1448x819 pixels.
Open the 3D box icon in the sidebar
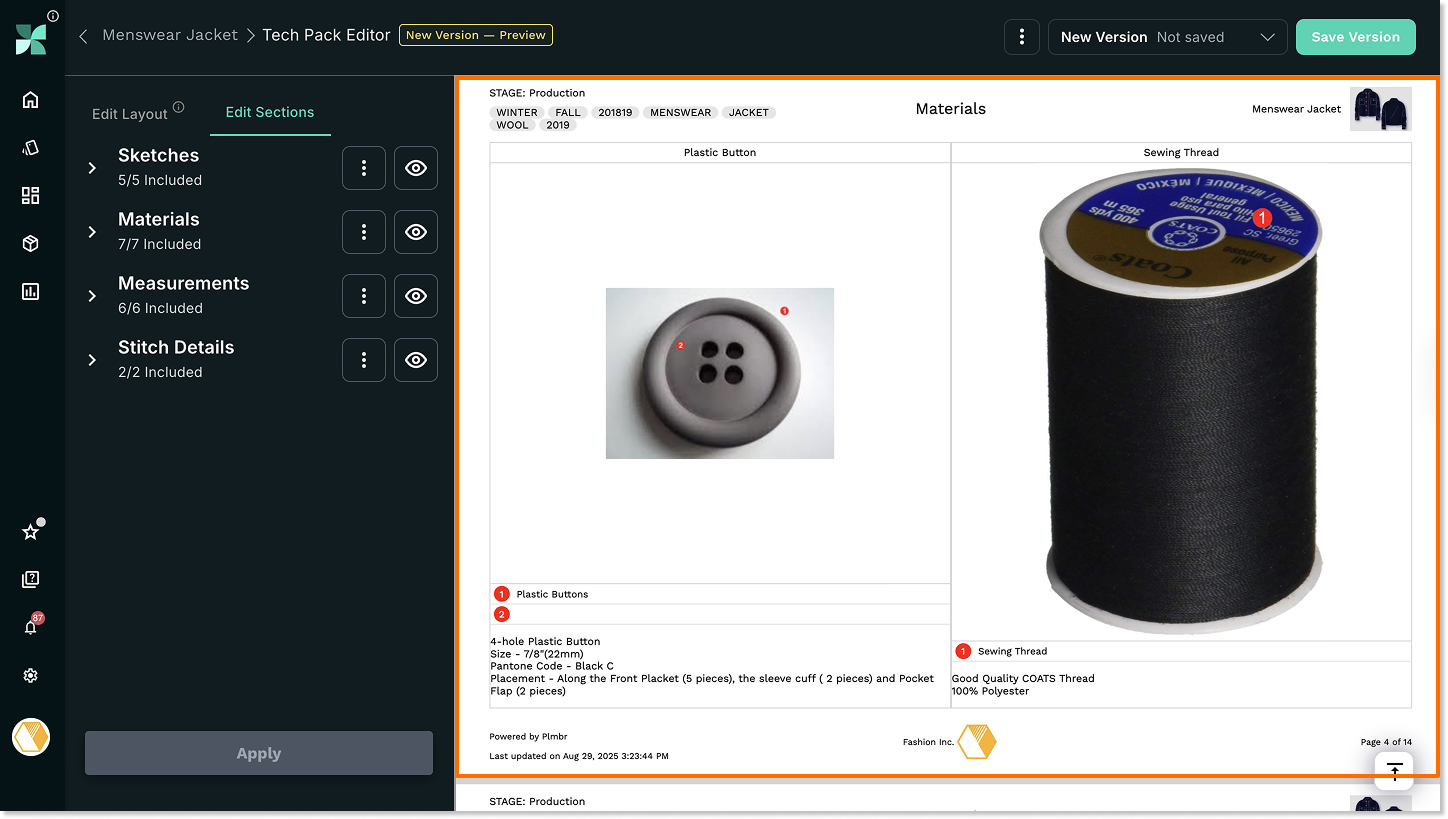click(x=30, y=244)
